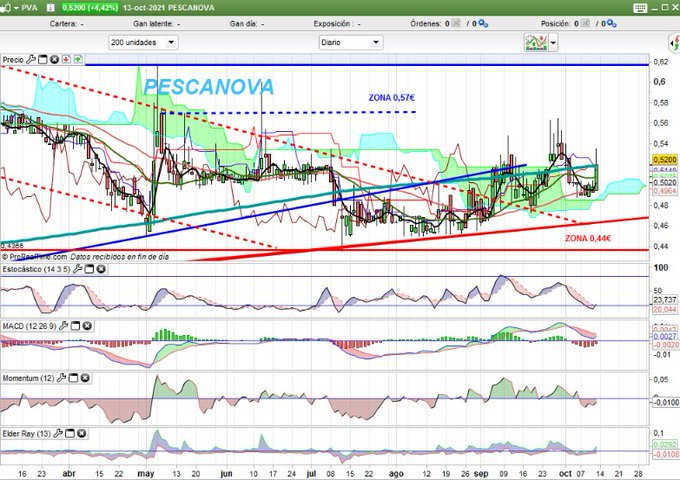
Task: Click the sep label on time axis
Action: coord(481,473)
